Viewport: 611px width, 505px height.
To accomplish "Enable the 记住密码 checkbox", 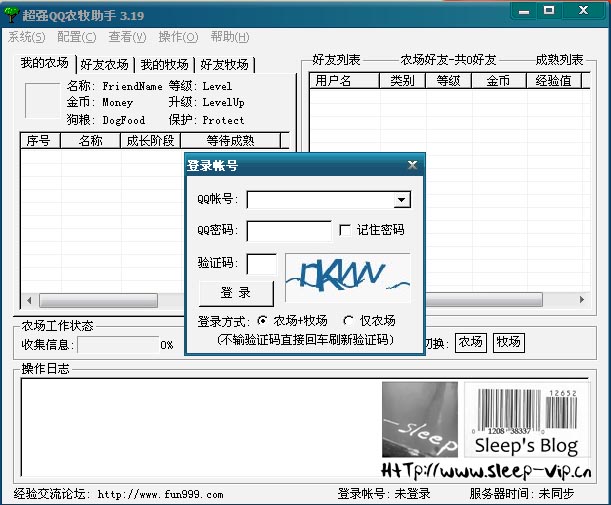I will [x=344, y=230].
